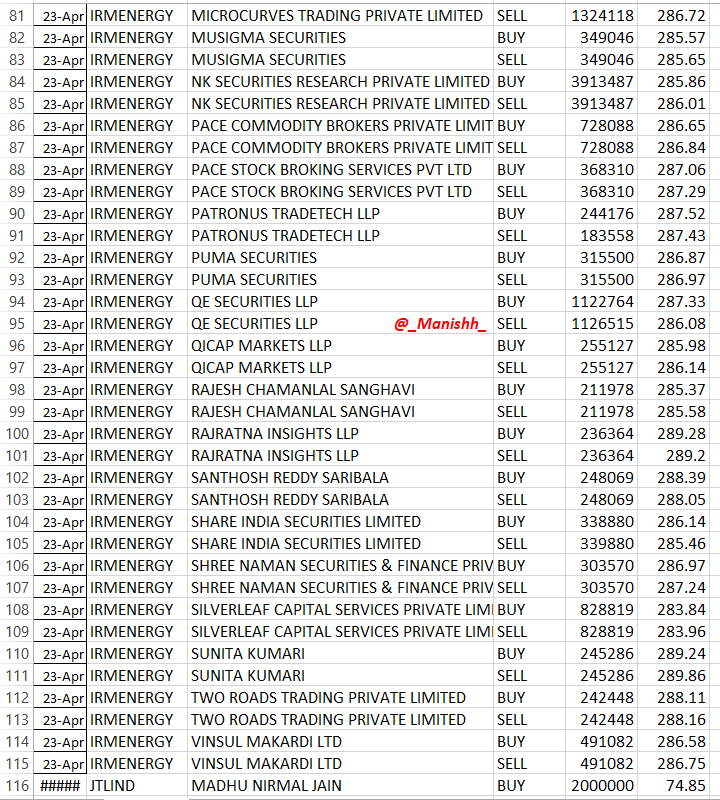Select row header 95

pyautogui.click(x=17, y=323)
